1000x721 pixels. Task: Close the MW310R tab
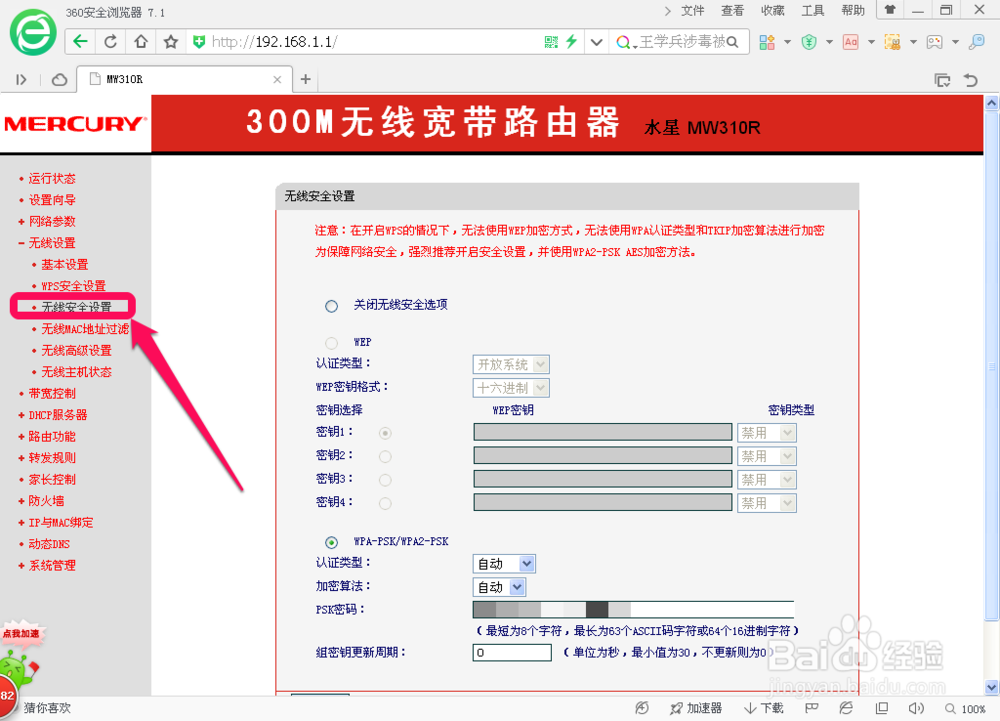tap(277, 80)
